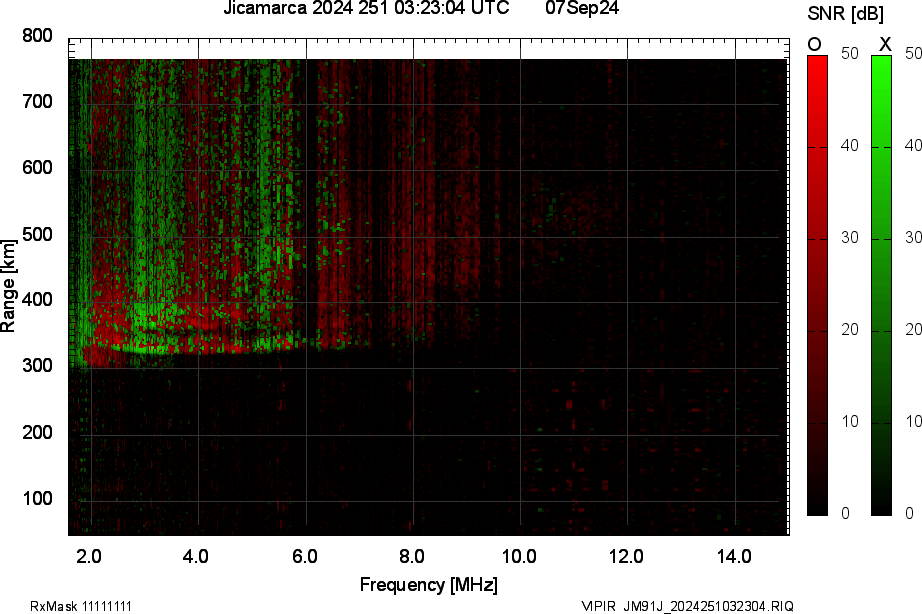Click the 50 dB tick on X color bar
The height and width of the screenshot is (614, 922).
(x=912, y=54)
